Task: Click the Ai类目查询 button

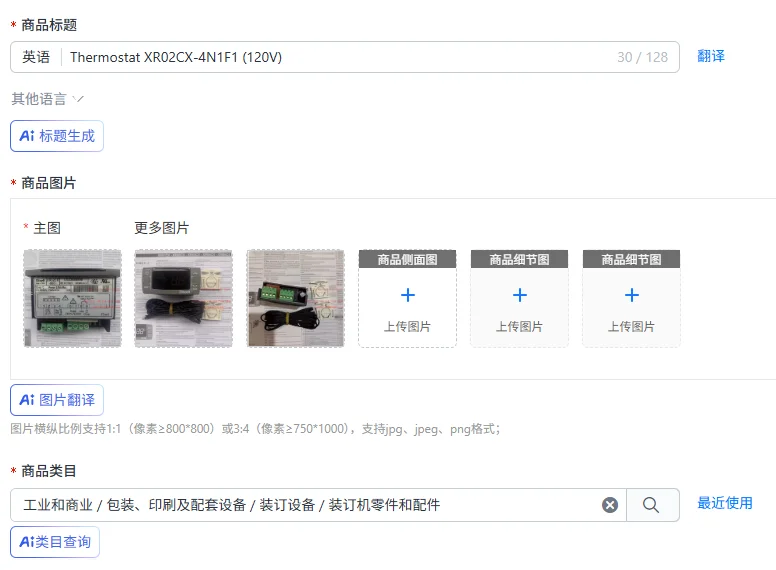Action: 55,542
